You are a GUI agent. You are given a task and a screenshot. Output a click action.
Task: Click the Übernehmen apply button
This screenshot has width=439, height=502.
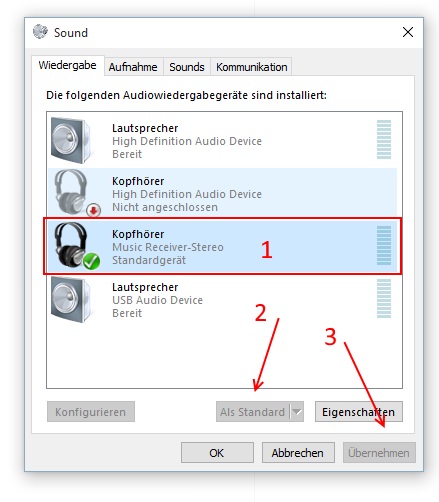click(379, 453)
